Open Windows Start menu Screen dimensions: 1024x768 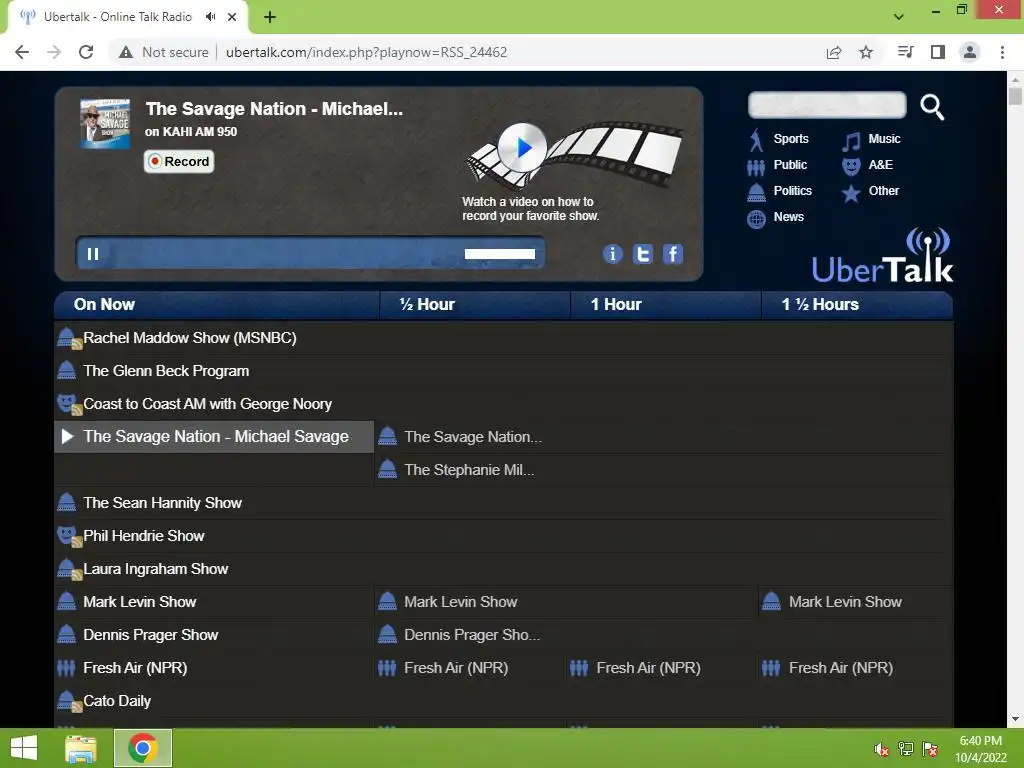[x=24, y=748]
